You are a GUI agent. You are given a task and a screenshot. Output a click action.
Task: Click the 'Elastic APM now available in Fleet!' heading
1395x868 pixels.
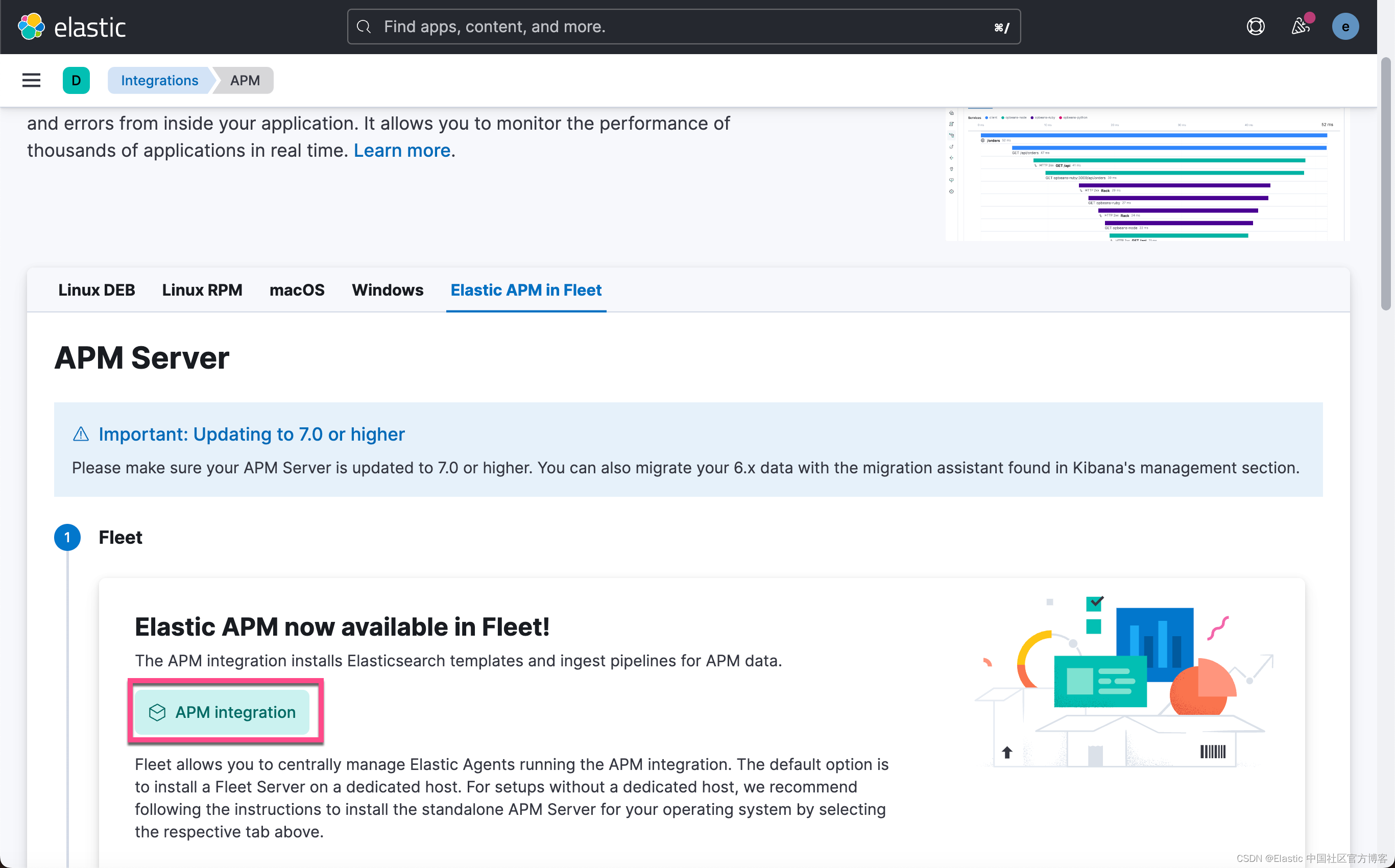(x=342, y=627)
